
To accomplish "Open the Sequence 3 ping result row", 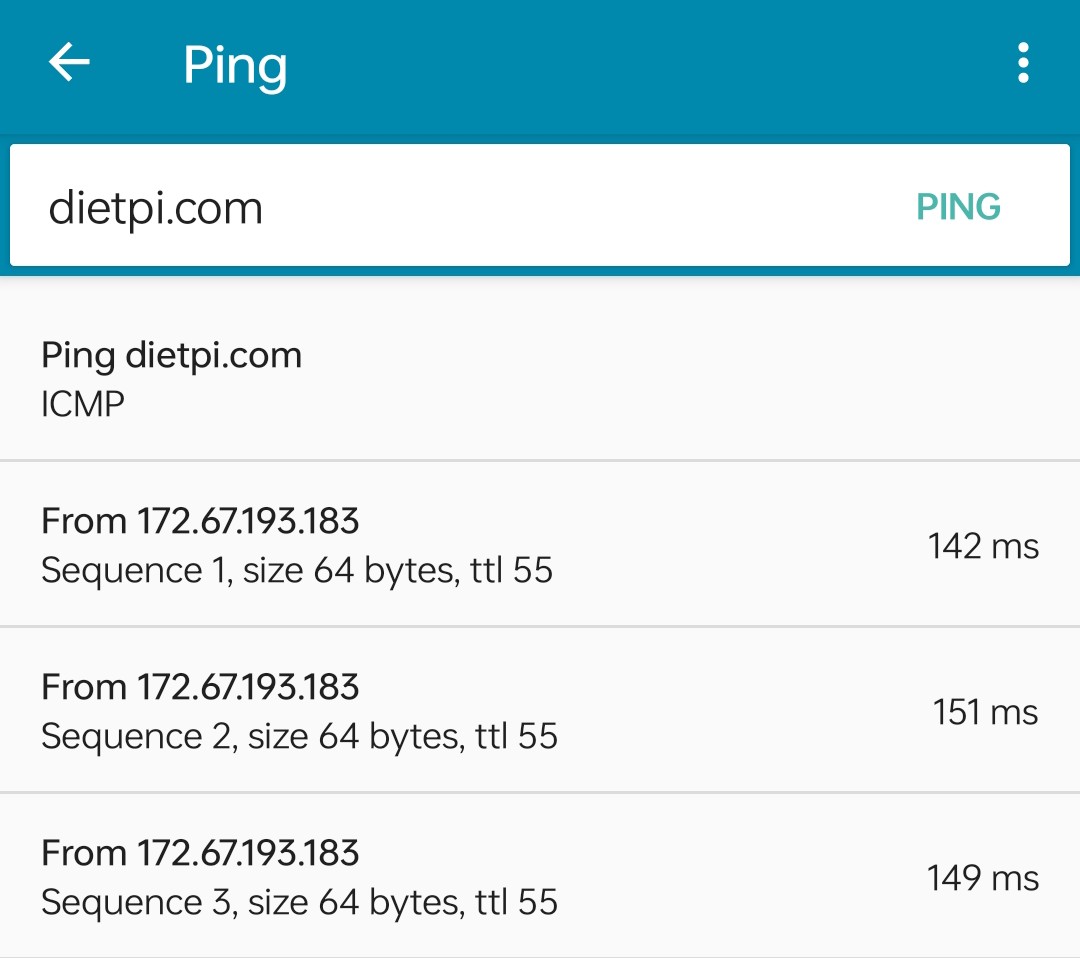I will pyautogui.click(x=540, y=876).
